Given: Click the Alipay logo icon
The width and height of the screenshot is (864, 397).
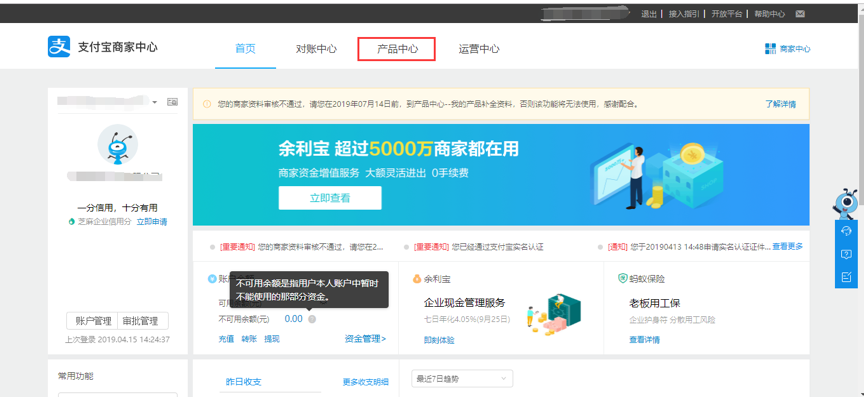Looking at the screenshot, I should [x=58, y=47].
